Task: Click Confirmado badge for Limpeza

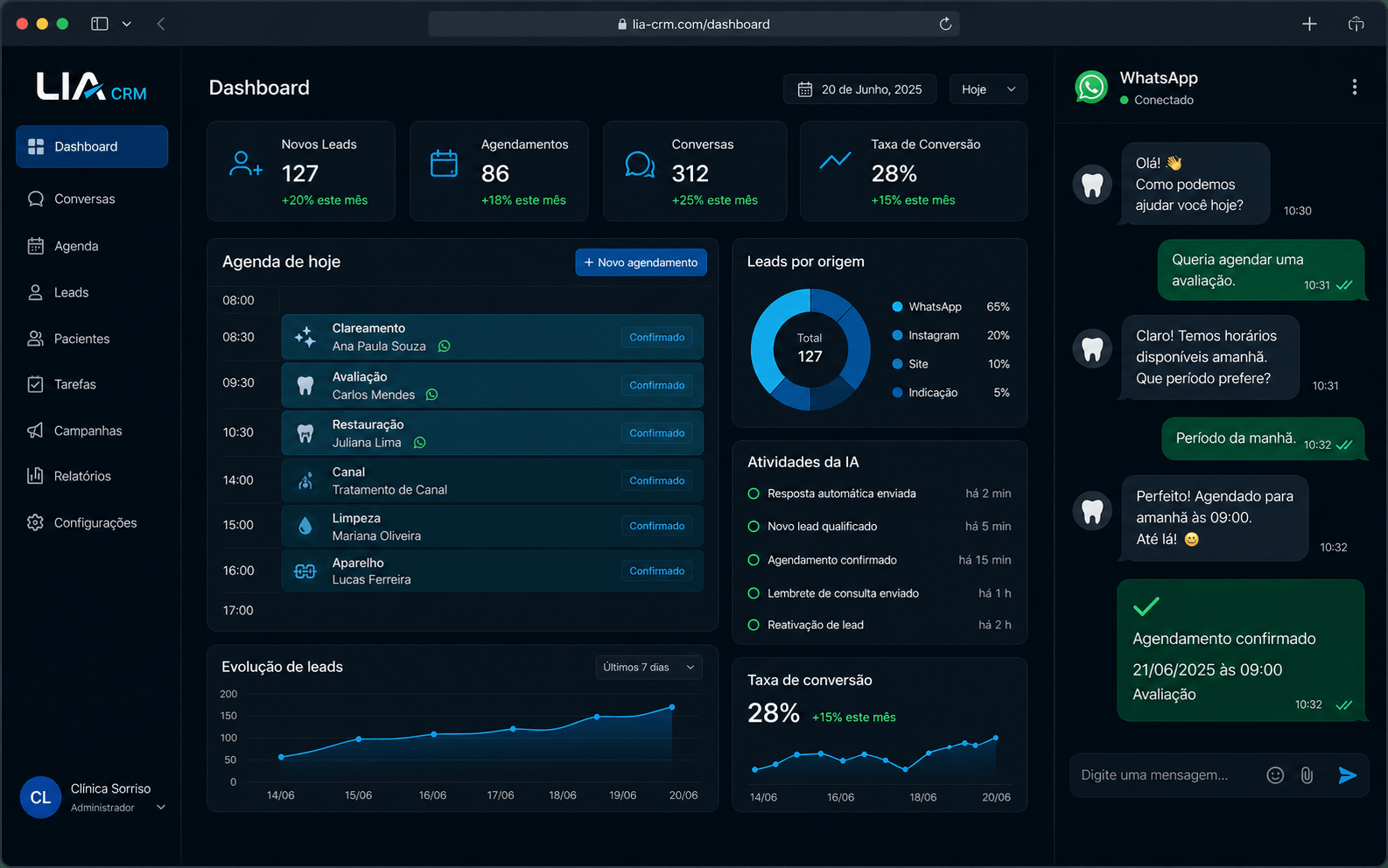Action: (657, 526)
